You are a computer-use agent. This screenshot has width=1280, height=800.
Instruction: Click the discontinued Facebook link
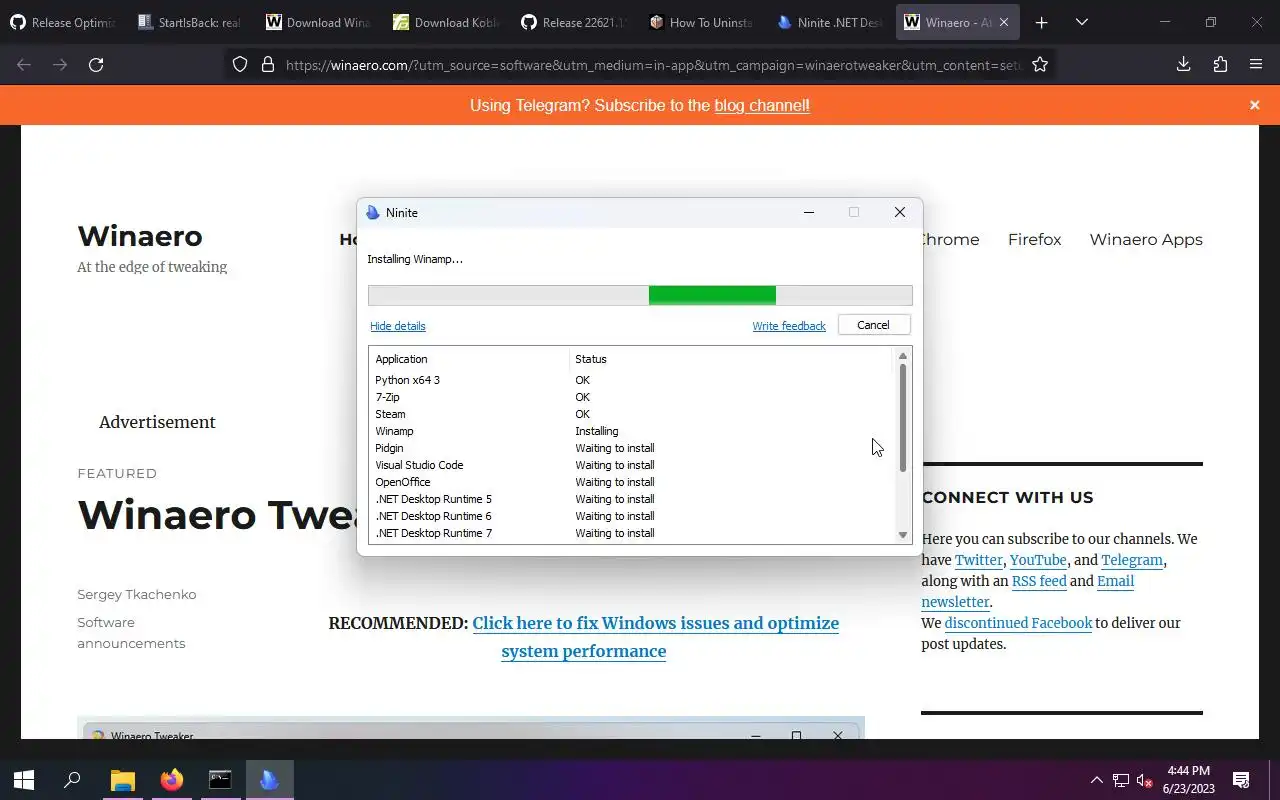(x=1018, y=623)
